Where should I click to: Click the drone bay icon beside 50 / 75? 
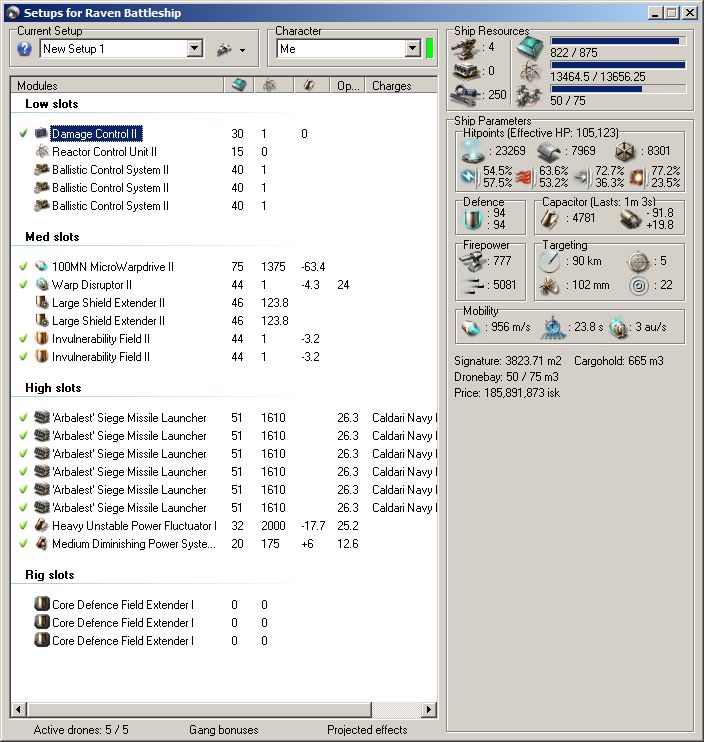(x=529, y=96)
